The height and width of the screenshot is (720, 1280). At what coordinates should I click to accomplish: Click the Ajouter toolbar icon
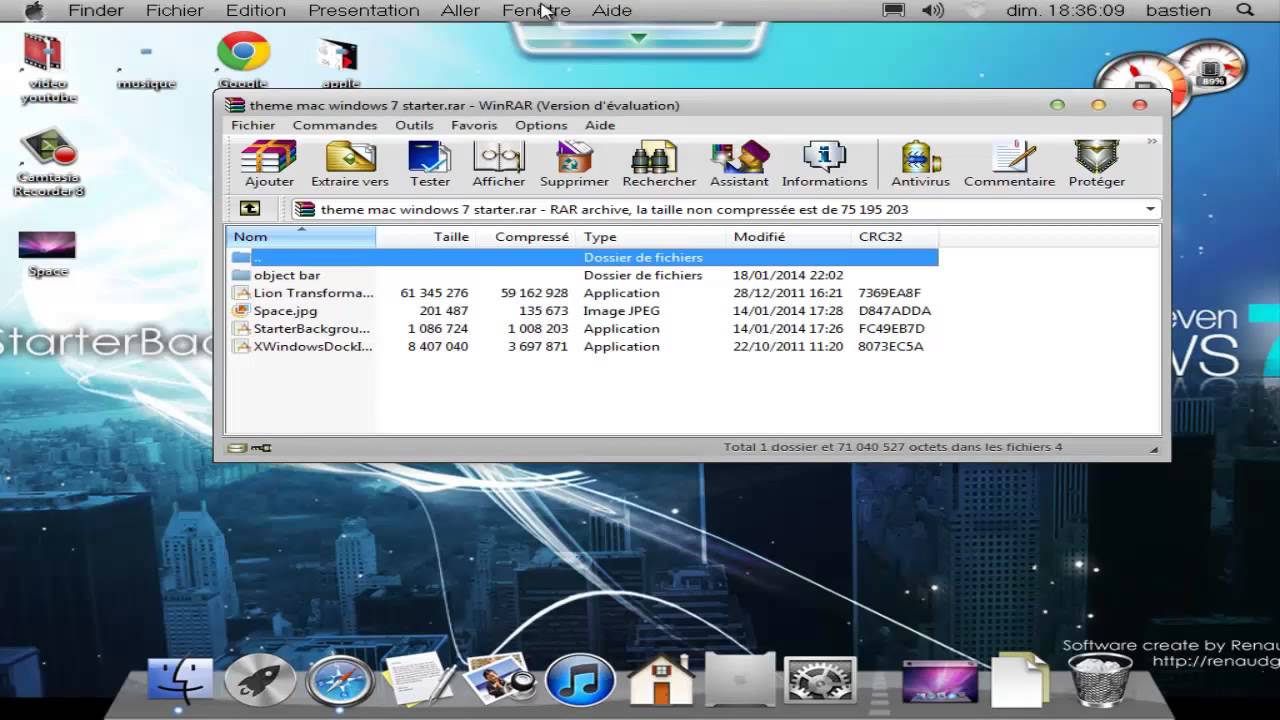[x=269, y=164]
